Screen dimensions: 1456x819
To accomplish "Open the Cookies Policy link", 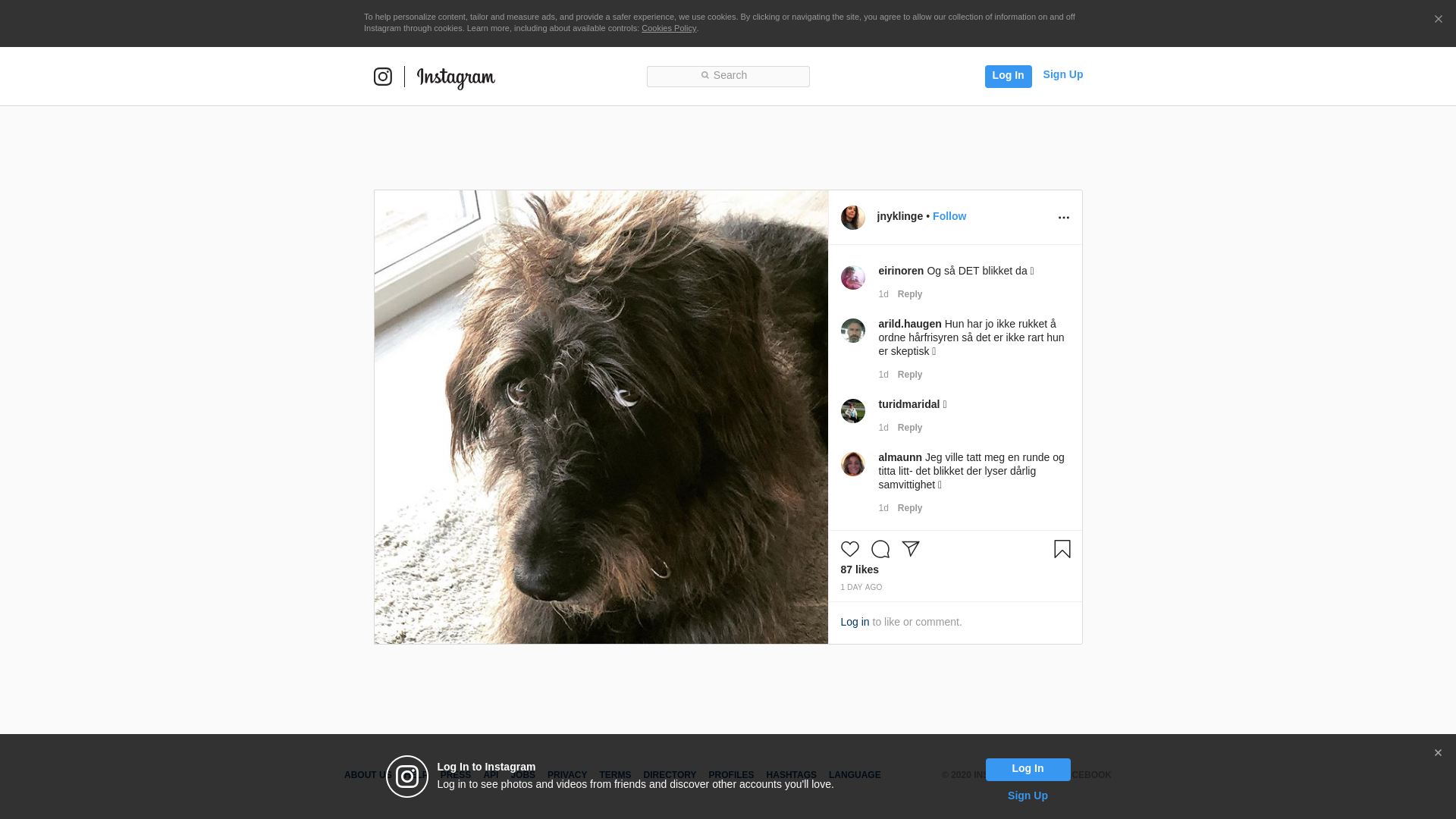I will (x=669, y=28).
